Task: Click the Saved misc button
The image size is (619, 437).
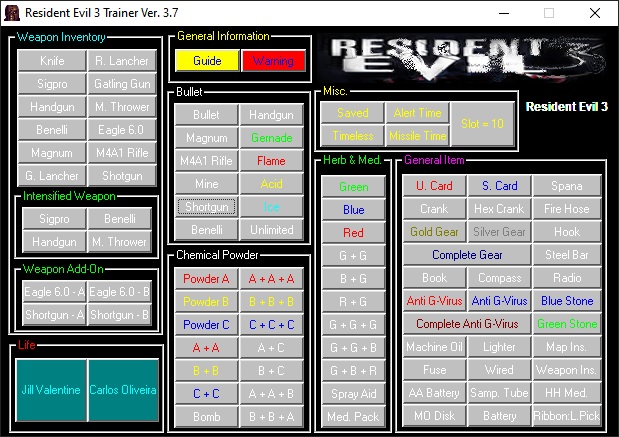Action: click(353, 113)
